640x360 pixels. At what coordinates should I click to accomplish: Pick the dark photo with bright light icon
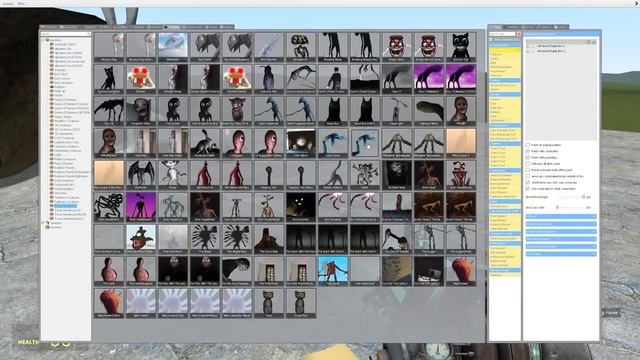[301, 142]
